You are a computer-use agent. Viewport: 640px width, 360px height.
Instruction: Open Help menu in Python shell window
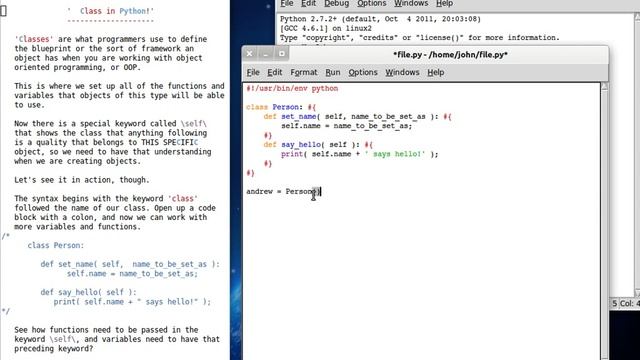click(x=444, y=3)
